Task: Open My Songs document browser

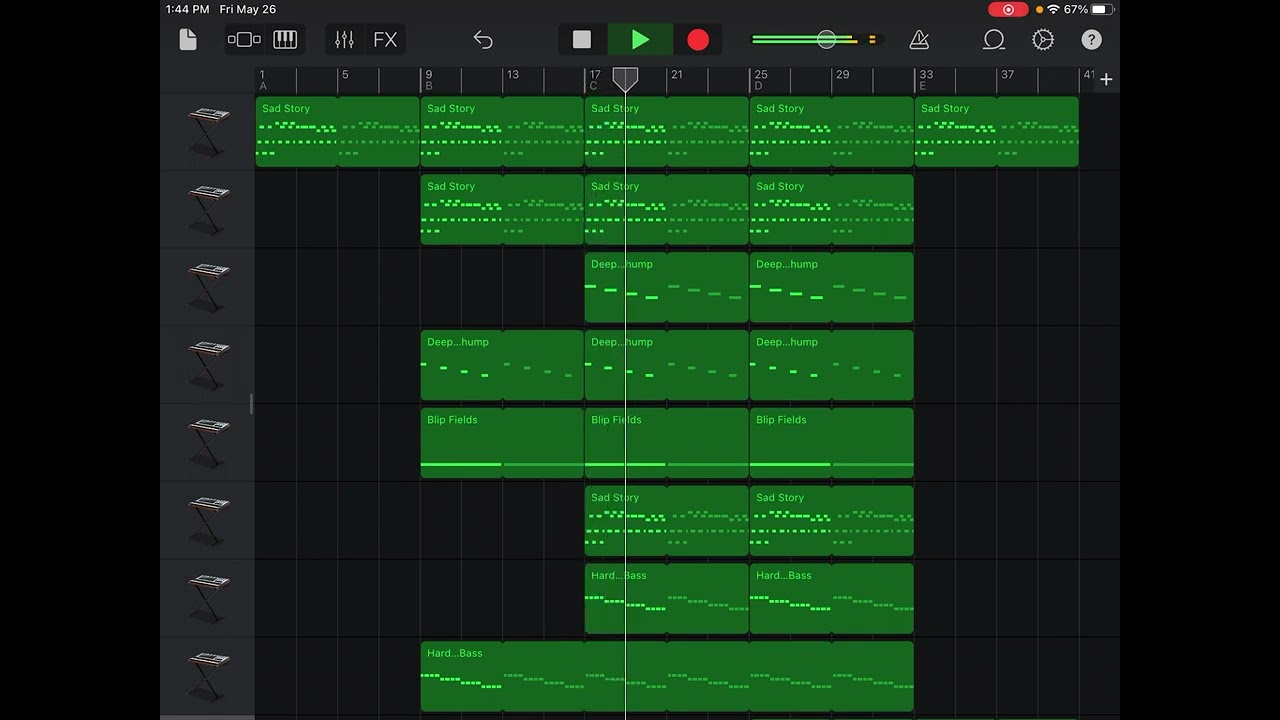Action: [x=188, y=40]
